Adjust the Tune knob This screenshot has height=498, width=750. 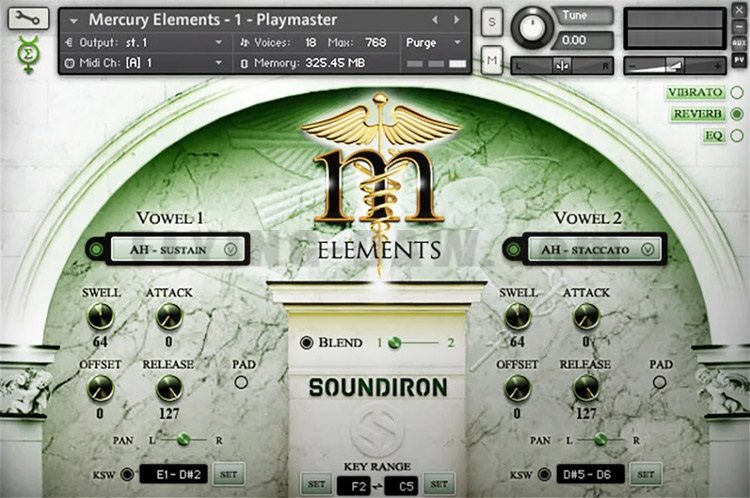tap(531, 27)
